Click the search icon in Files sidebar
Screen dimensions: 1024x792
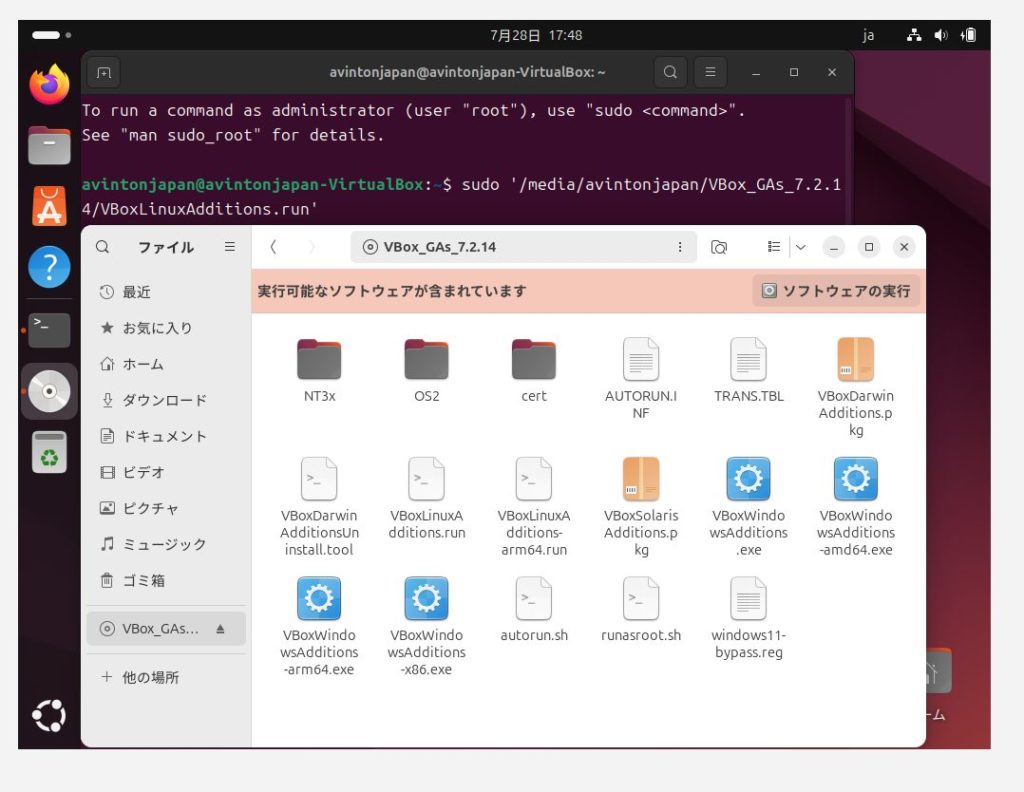(103, 247)
